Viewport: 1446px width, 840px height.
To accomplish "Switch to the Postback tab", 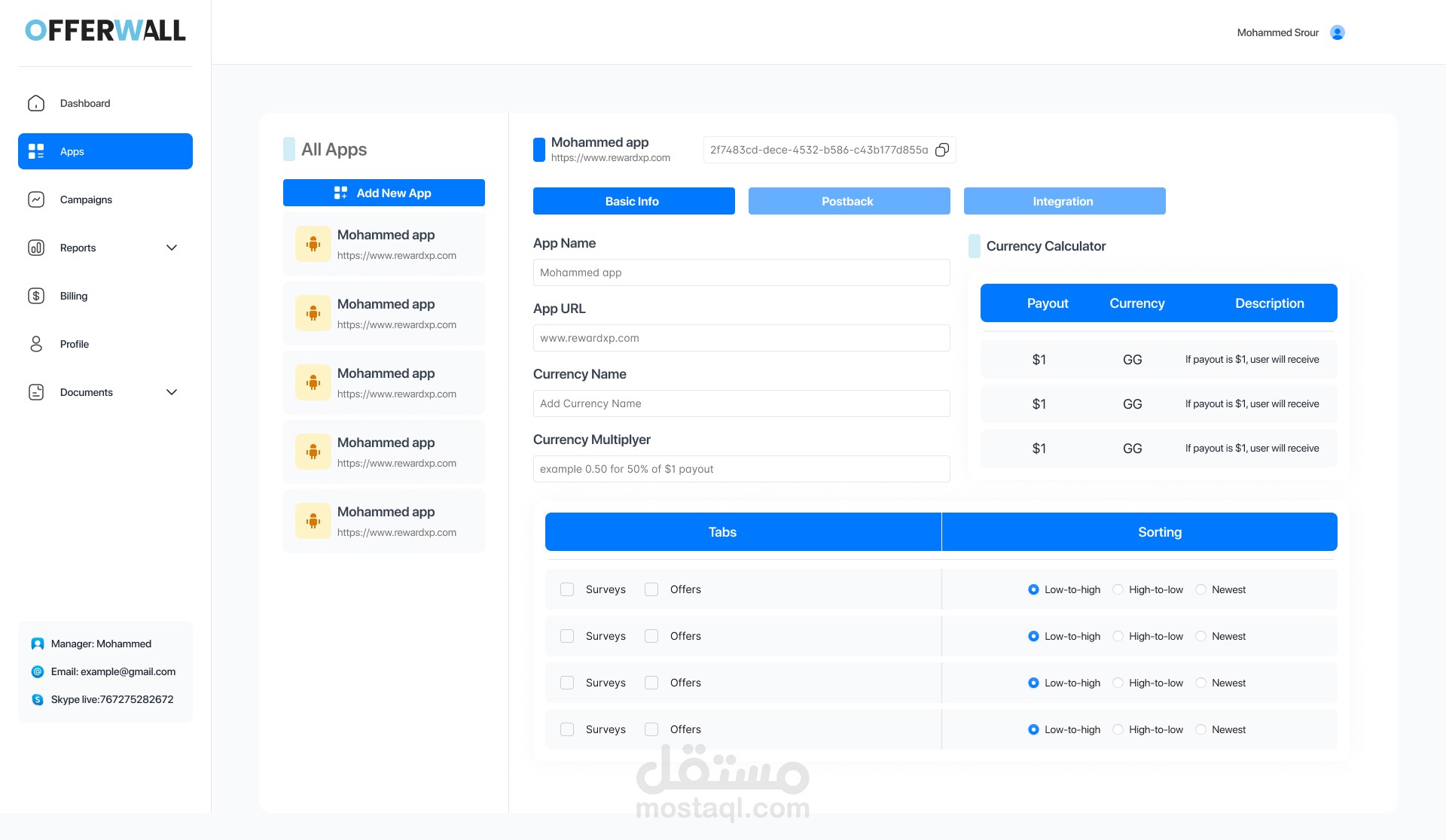I will (849, 201).
